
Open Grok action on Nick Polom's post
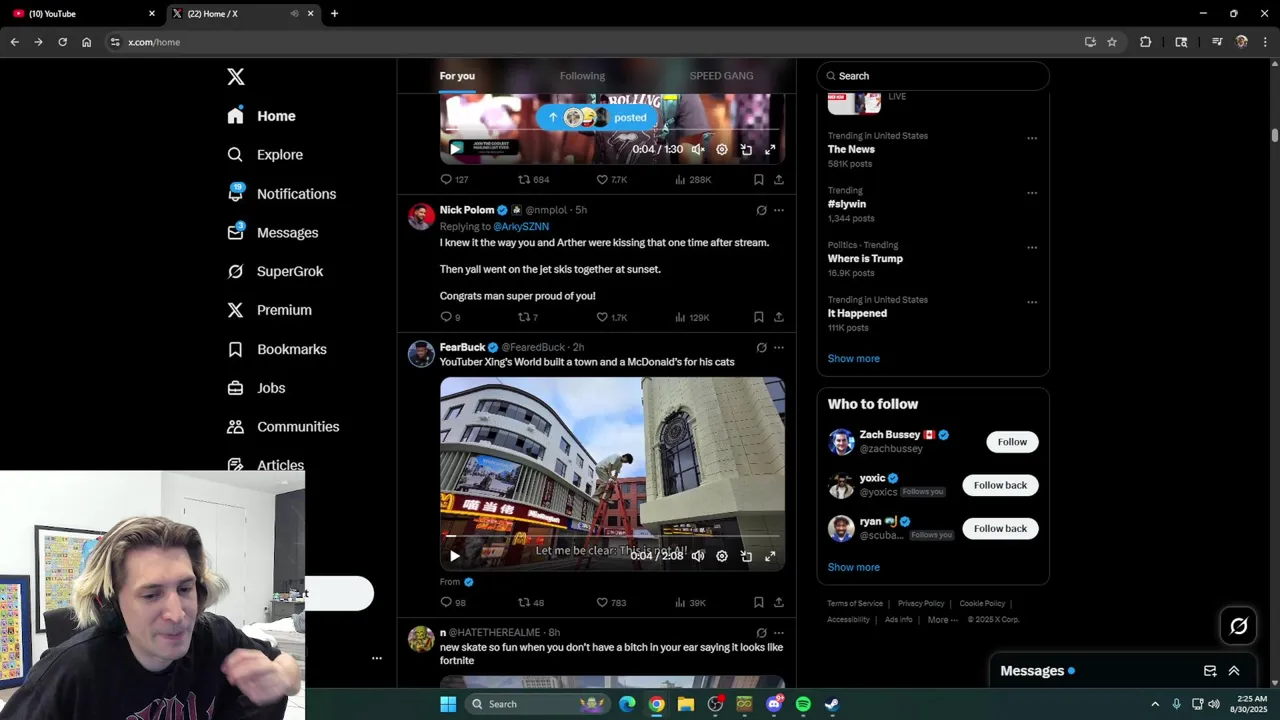[761, 210]
